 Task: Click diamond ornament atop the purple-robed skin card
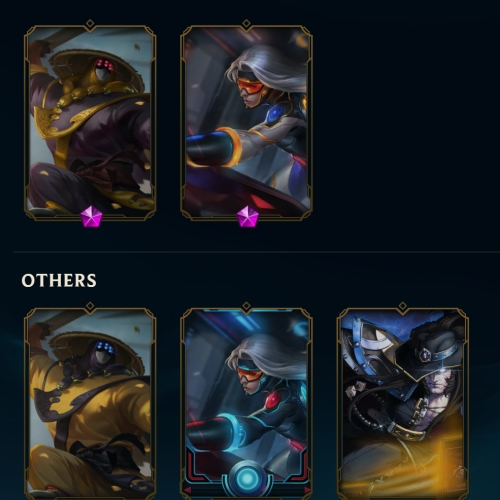(x=90, y=24)
